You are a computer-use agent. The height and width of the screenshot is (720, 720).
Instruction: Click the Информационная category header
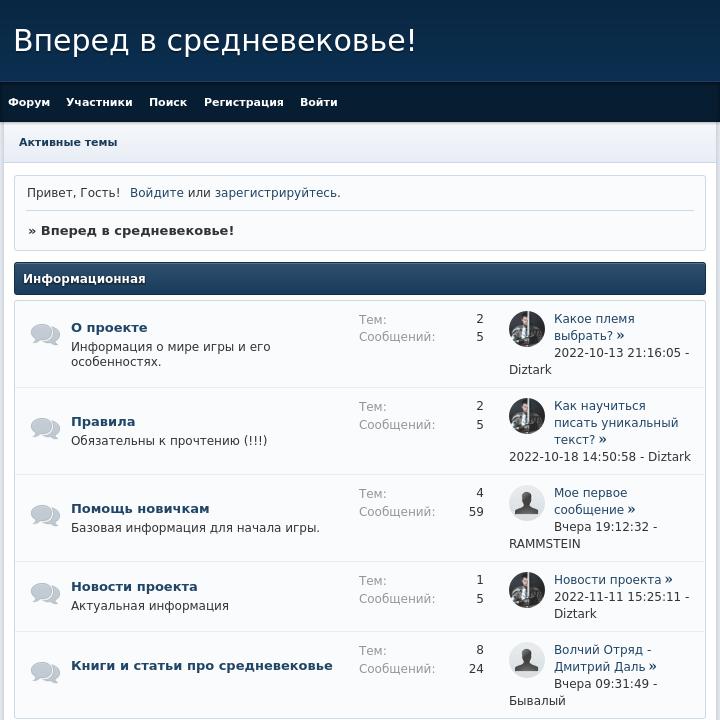[360, 279]
